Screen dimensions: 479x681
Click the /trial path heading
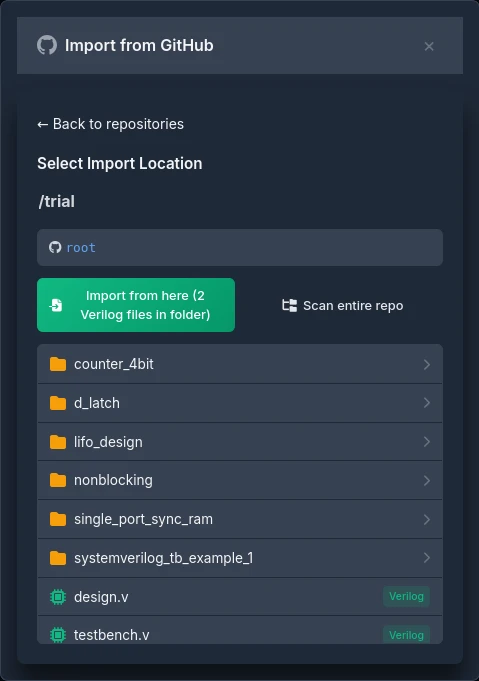[x=56, y=202]
